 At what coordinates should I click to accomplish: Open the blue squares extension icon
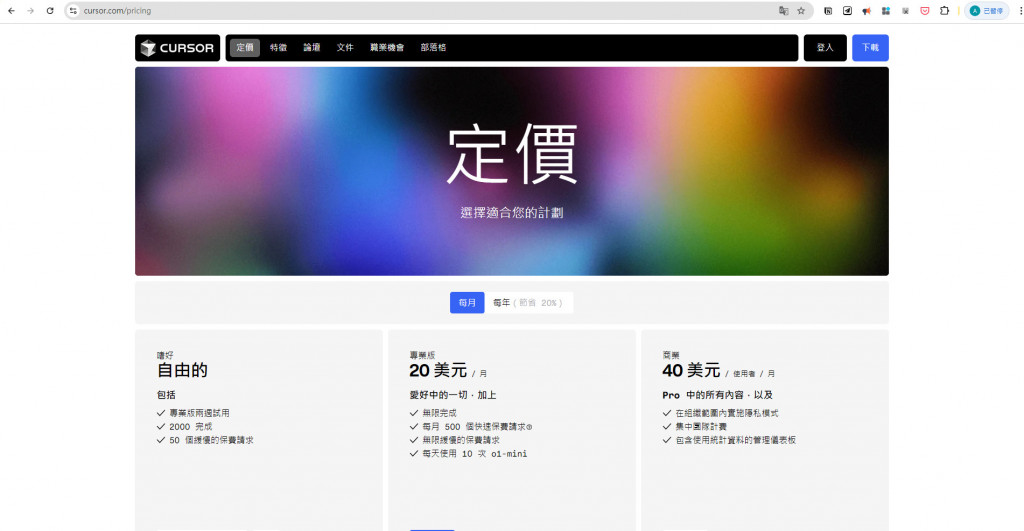click(x=886, y=10)
